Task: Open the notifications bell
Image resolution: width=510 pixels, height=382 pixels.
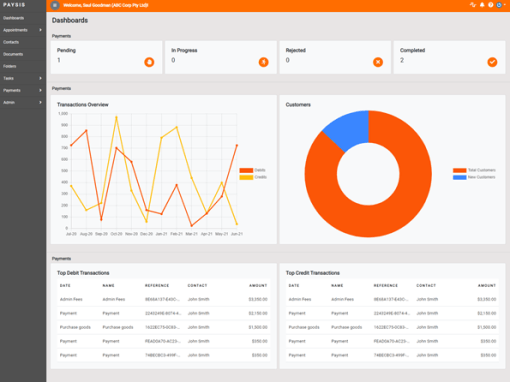Action: click(x=482, y=5)
